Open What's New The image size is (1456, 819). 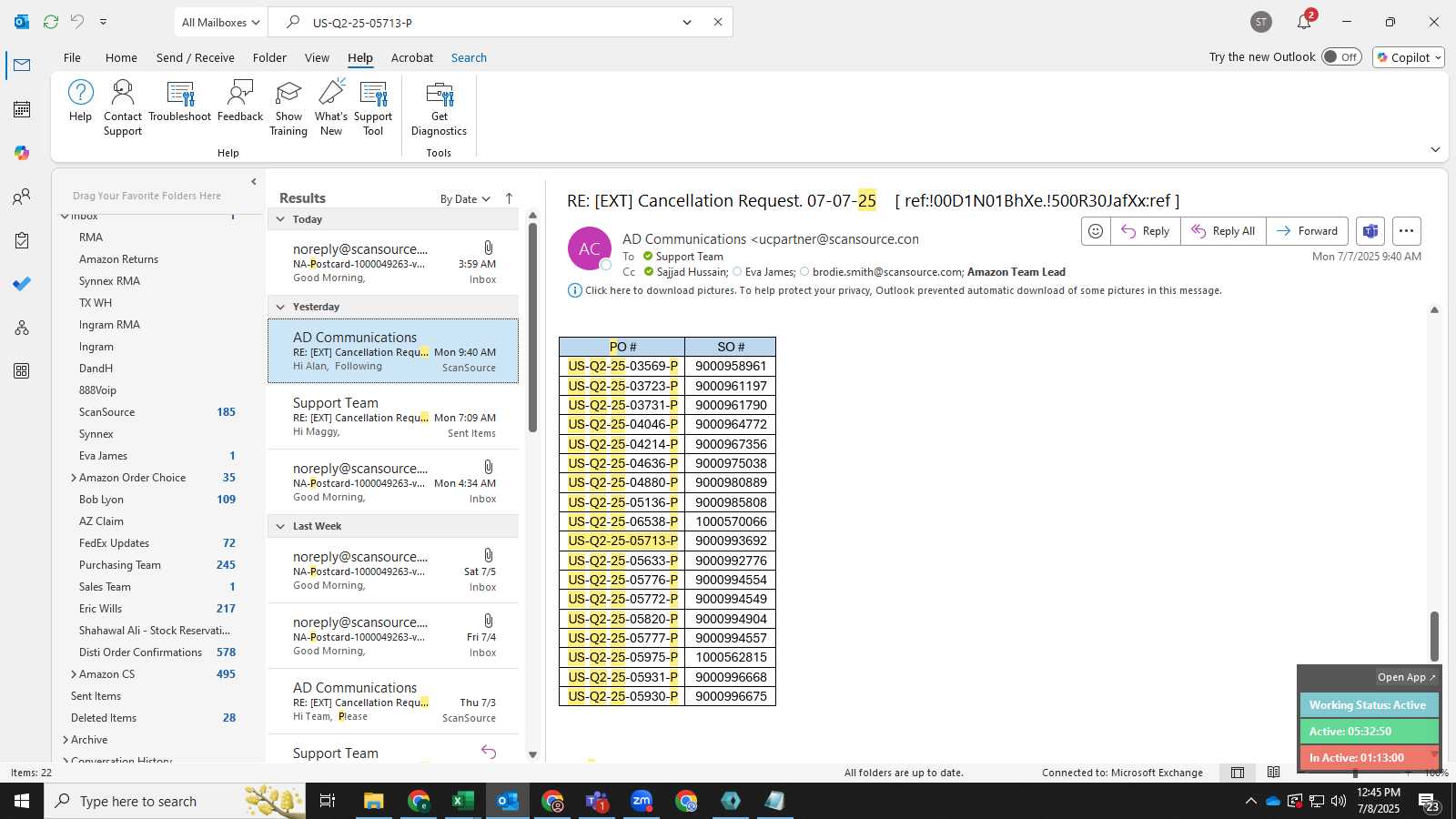[331, 107]
